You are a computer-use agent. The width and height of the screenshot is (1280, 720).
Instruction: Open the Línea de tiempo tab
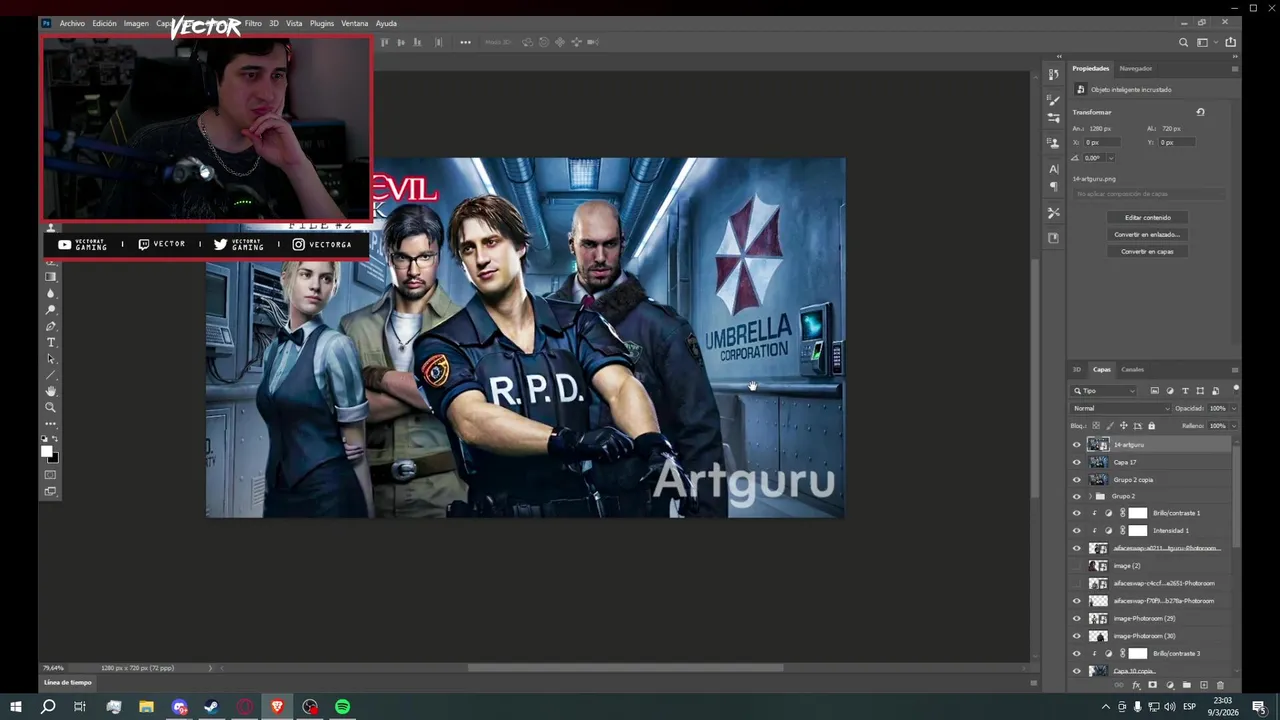[x=67, y=682]
